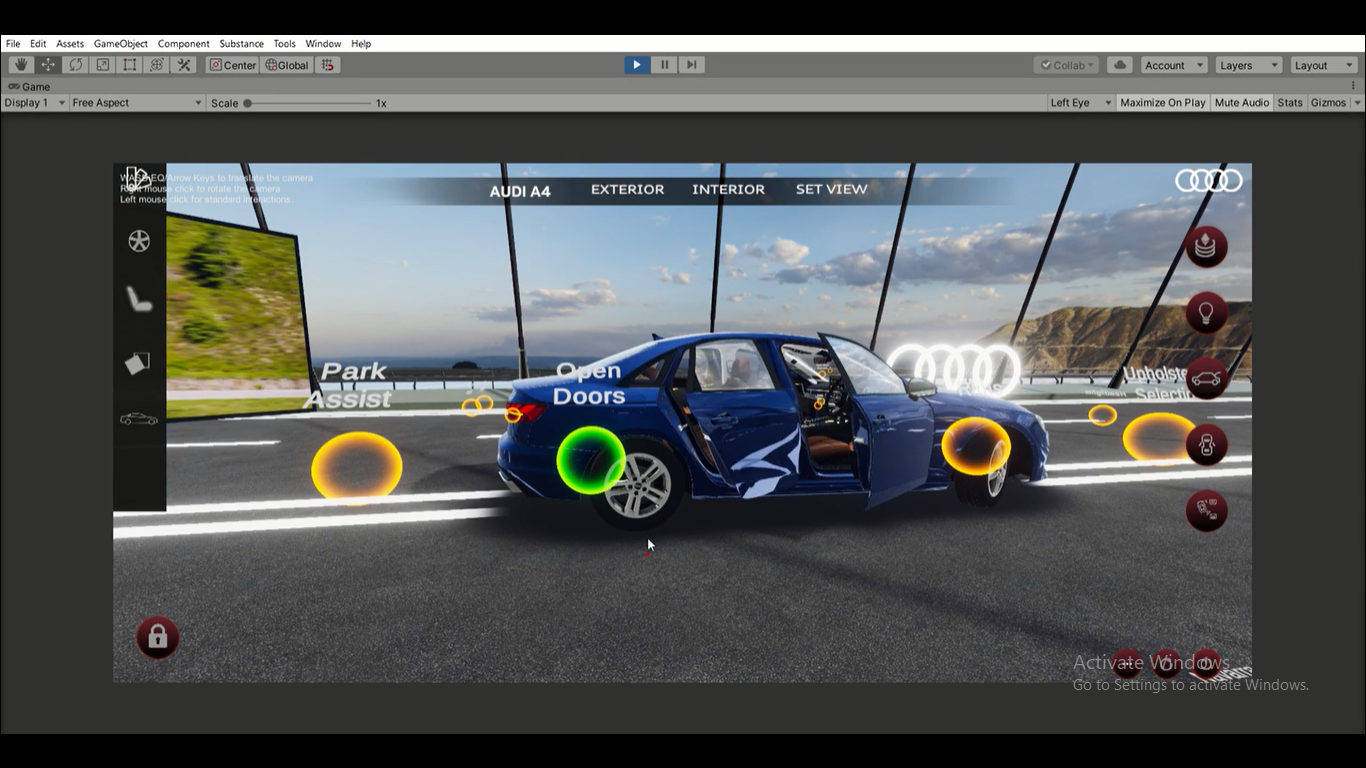Select the car silhouette icon in sidebar
The height and width of the screenshot is (768, 1366).
coord(139,419)
